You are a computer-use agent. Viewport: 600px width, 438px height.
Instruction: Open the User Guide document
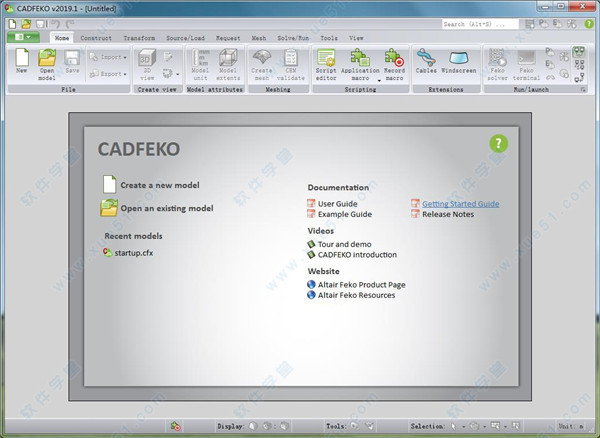click(x=332, y=204)
